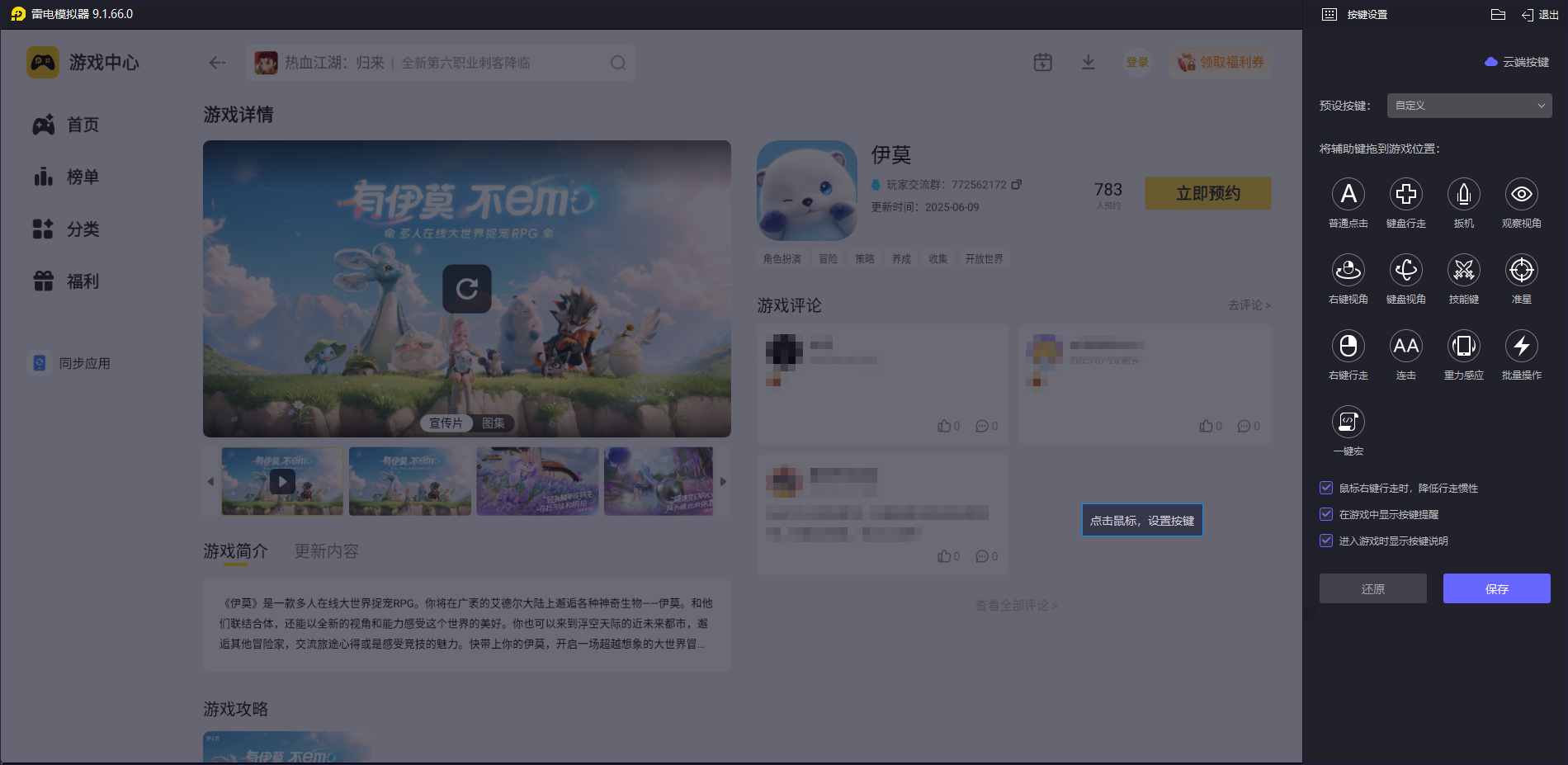Switch to the 更新内容 tab
The height and width of the screenshot is (765, 1568).
pyautogui.click(x=325, y=550)
